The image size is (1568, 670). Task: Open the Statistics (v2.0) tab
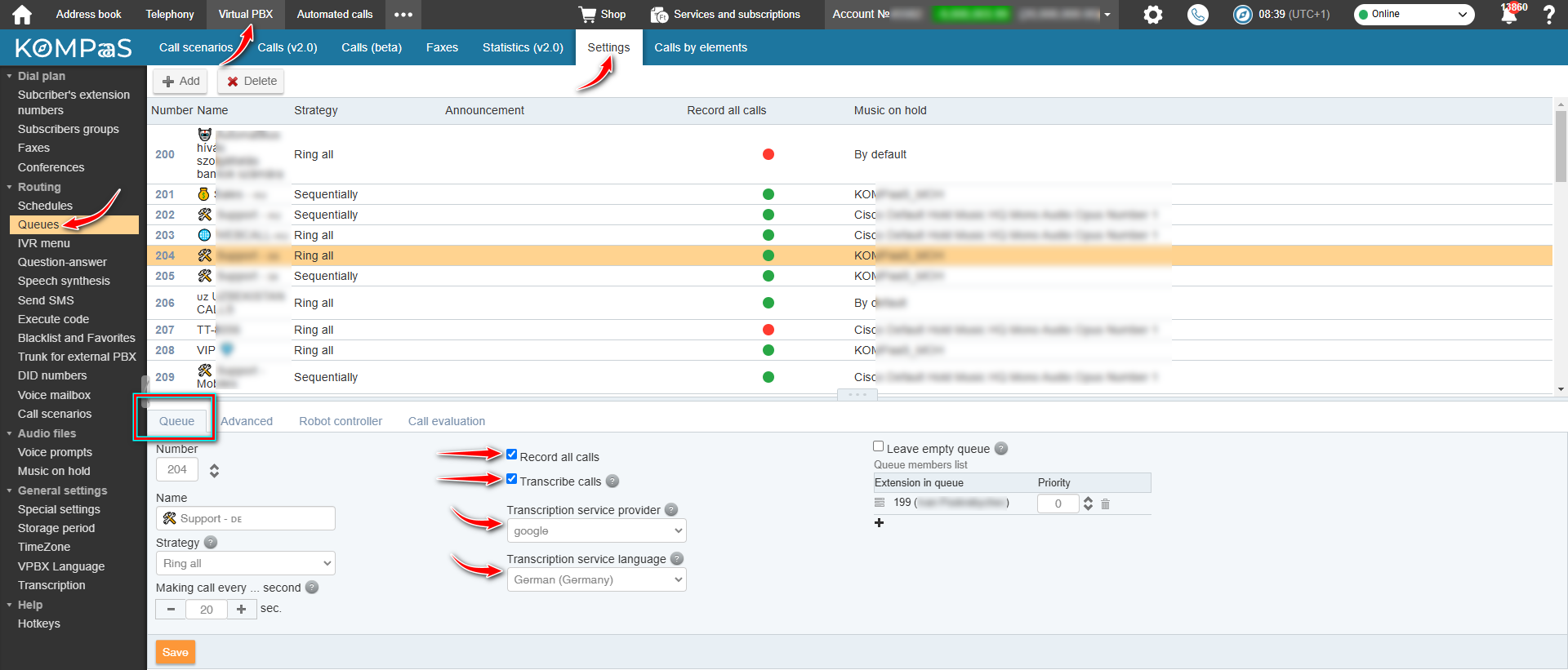[x=523, y=47]
